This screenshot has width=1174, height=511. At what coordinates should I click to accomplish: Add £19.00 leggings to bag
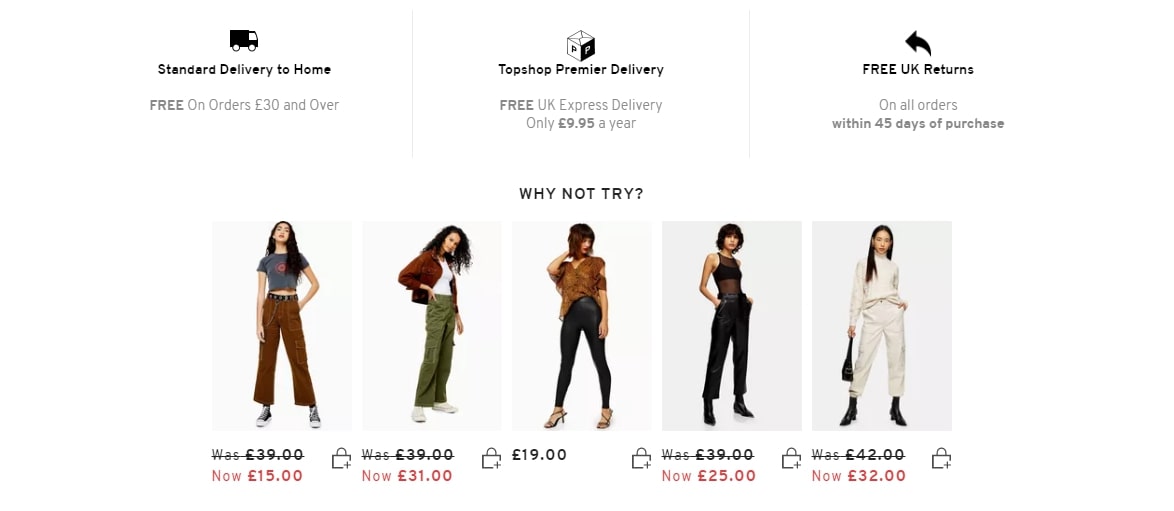pyautogui.click(x=641, y=459)
